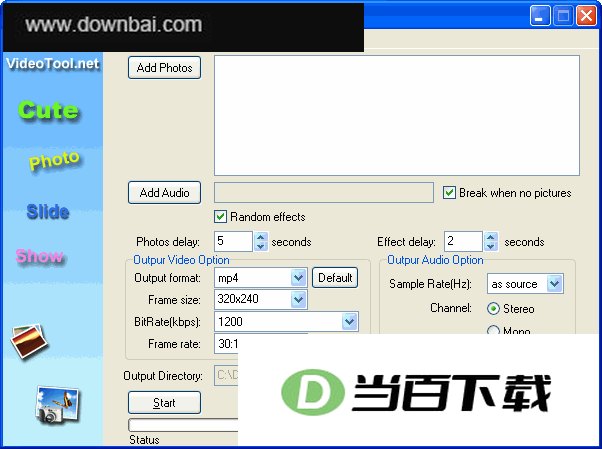Decrease Effect delay with down arrow
602x449 pixels.
491,246
